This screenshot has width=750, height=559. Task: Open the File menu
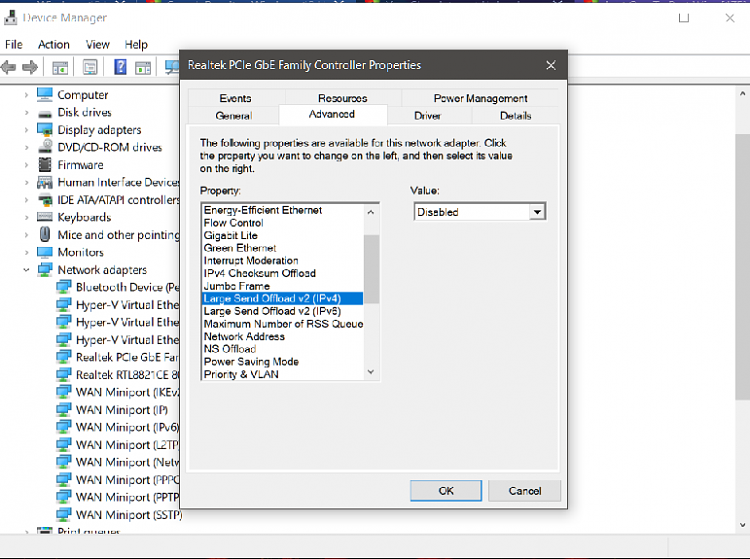point(14,44)
